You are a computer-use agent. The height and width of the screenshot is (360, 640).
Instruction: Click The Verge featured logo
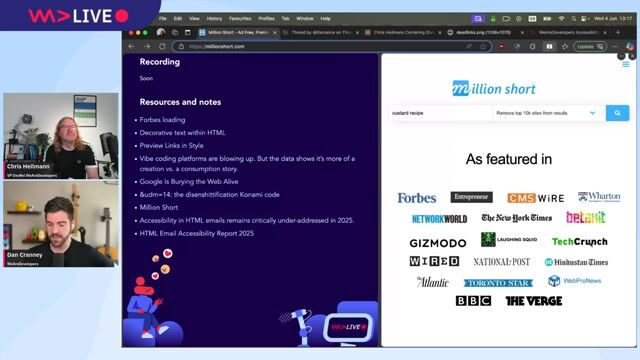pyautogui.click(x=534, y=301)
